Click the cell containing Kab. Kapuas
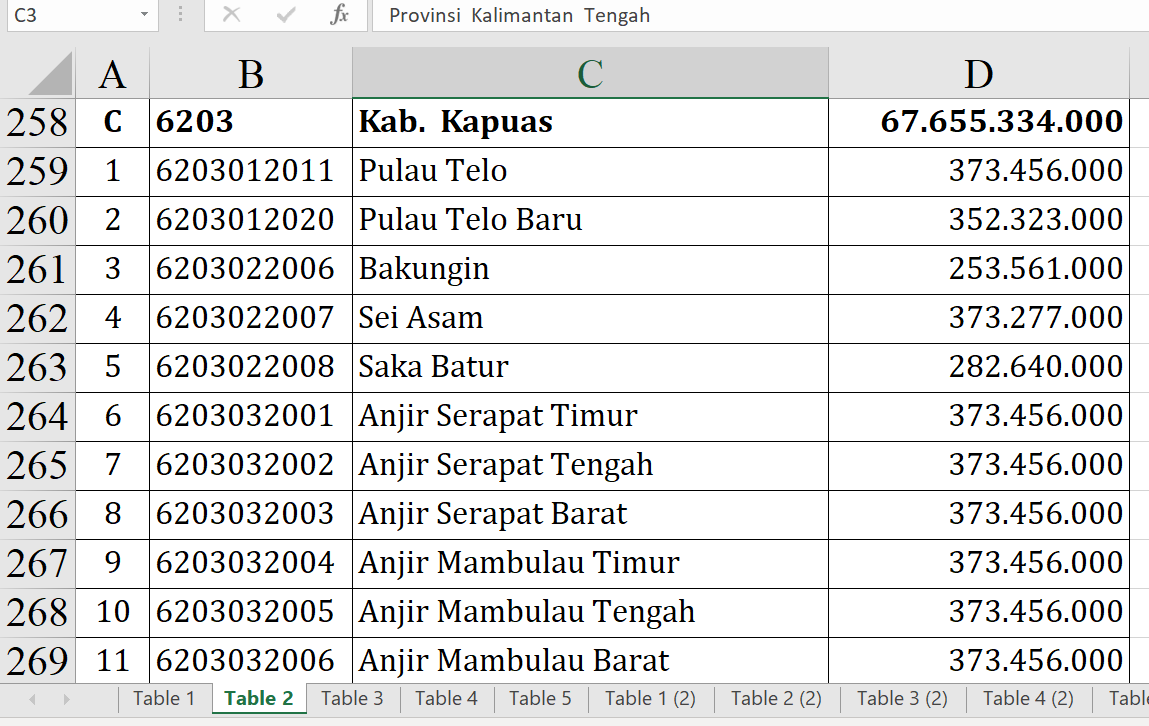The image size is (1149, 726). (x=589, y=122)
